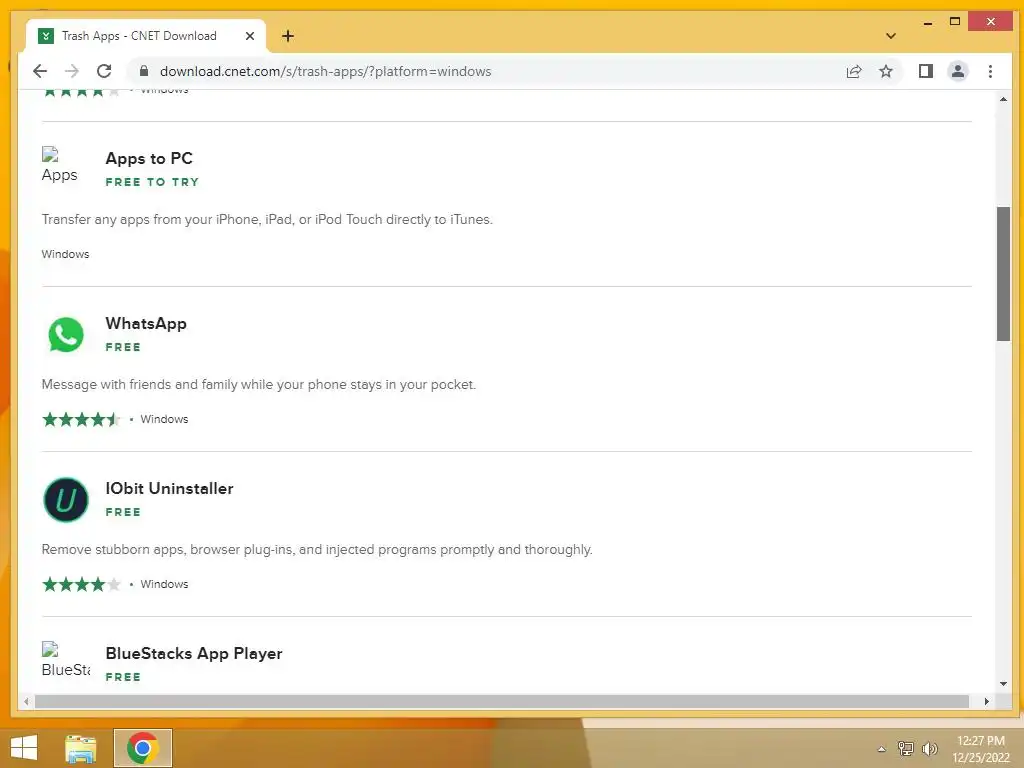
Task: Go back to the previous page
Action: point(40,71)
